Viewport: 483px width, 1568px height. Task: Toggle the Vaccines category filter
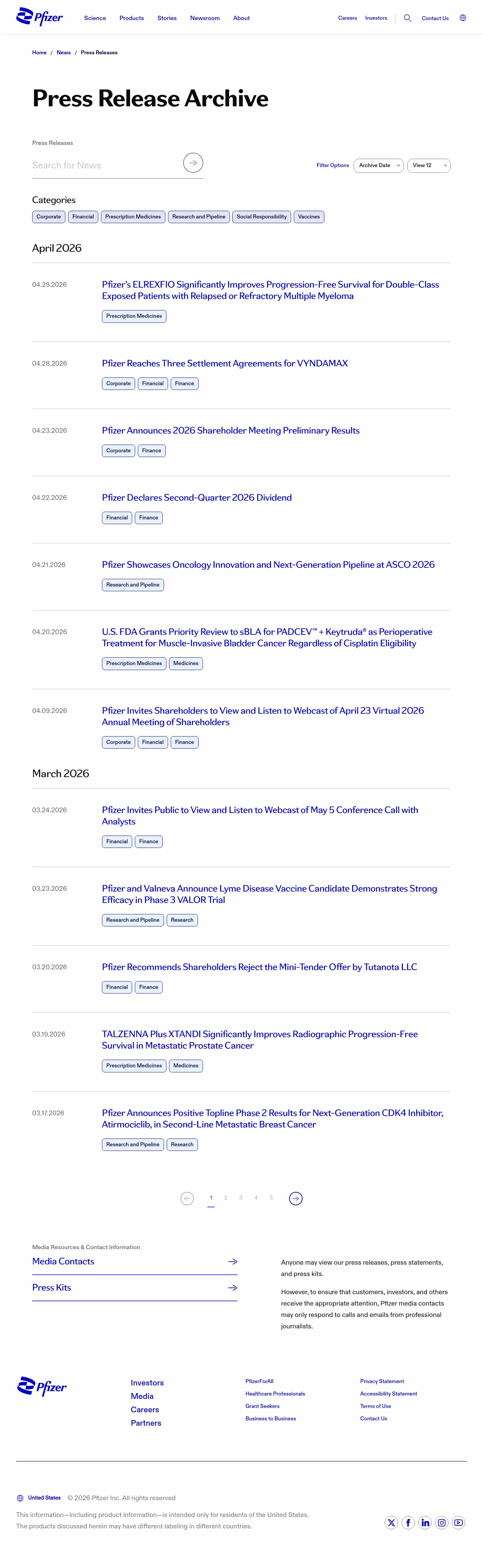pyautogui.click(x=309, y=217)
